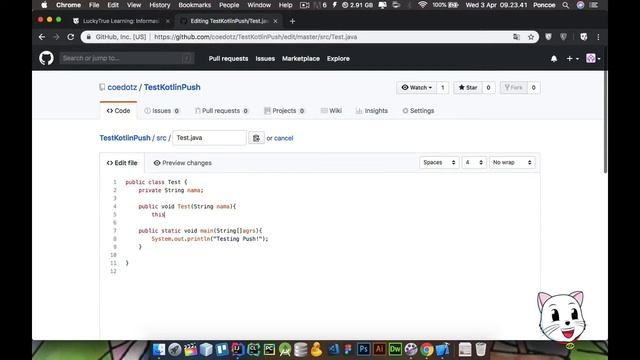Bookmark this page with the star

tap(531, 37)
